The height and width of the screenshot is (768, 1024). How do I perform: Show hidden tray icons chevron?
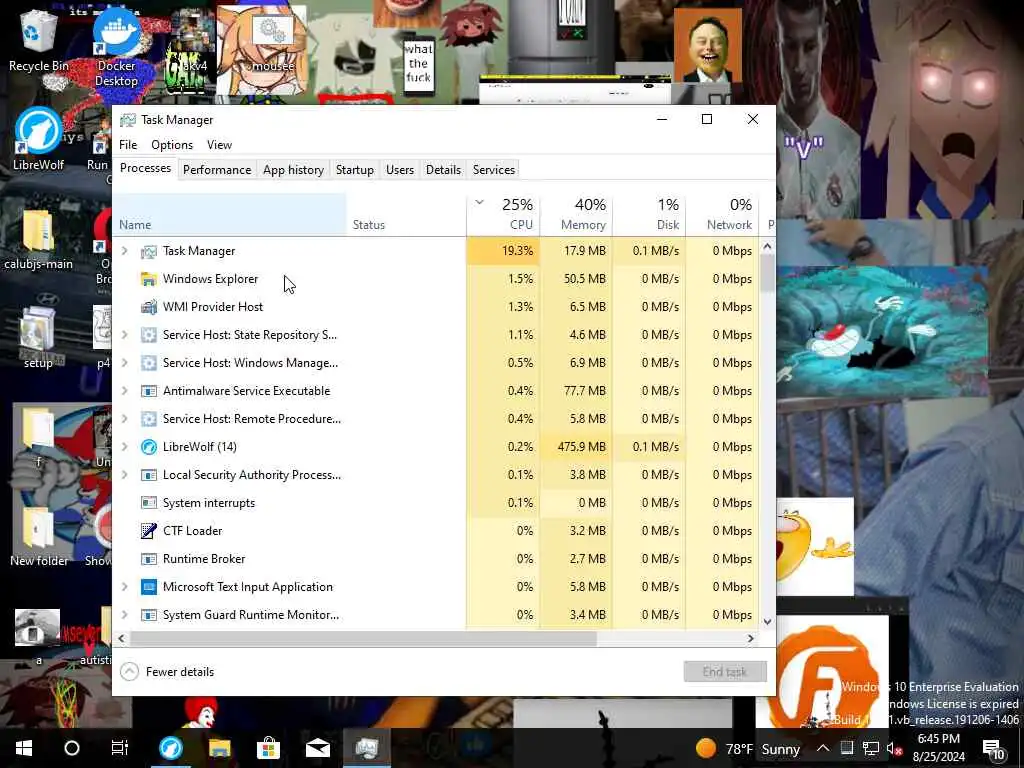(x=823, y=748)
